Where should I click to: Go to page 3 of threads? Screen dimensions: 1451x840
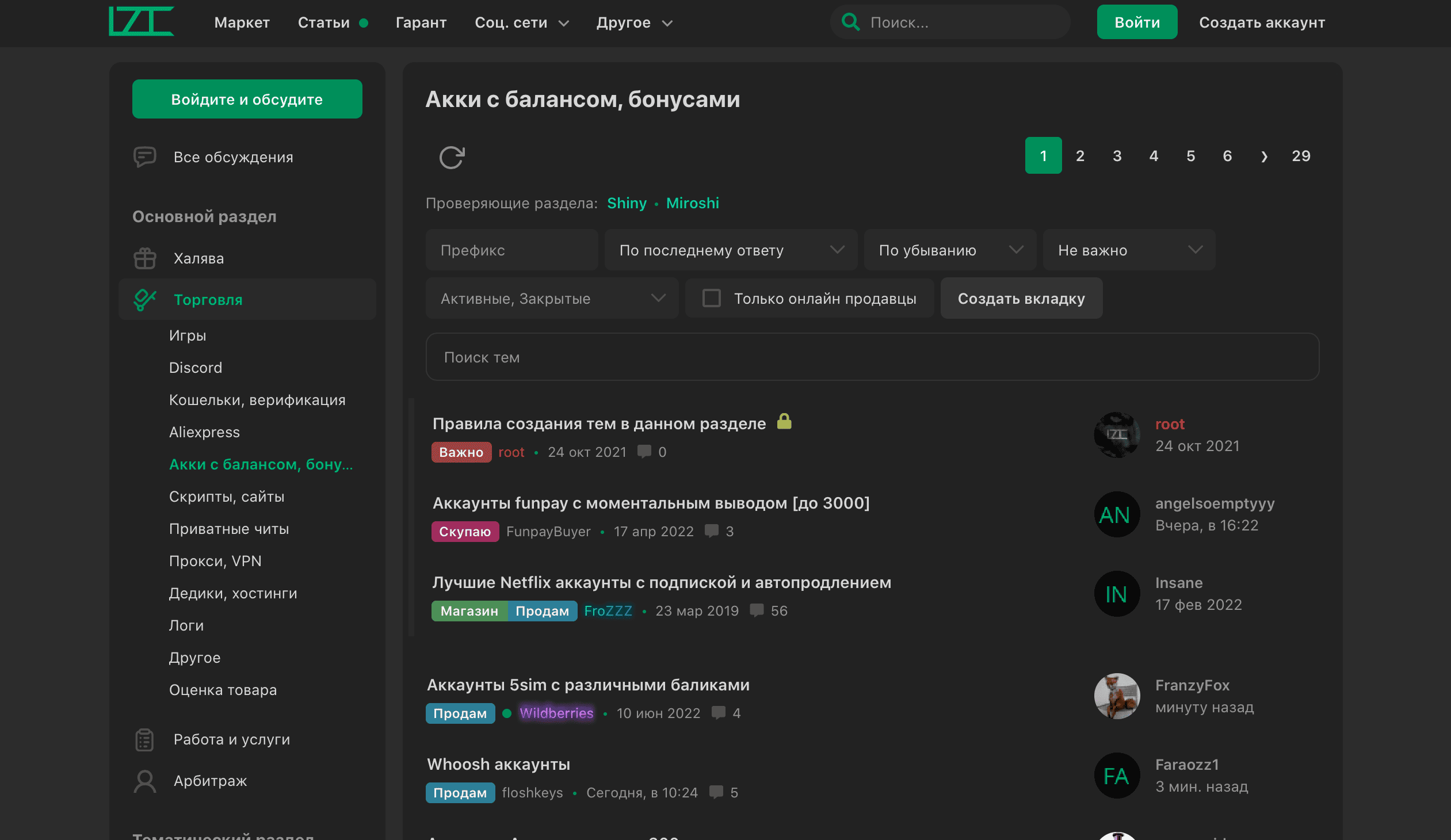tap(1117, 156)
